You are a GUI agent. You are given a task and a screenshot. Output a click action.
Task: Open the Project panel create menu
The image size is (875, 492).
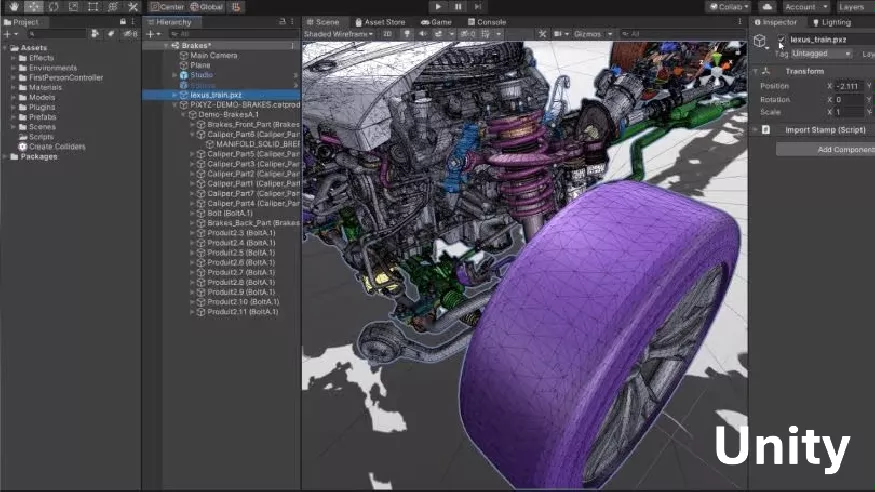click(11, 34)
